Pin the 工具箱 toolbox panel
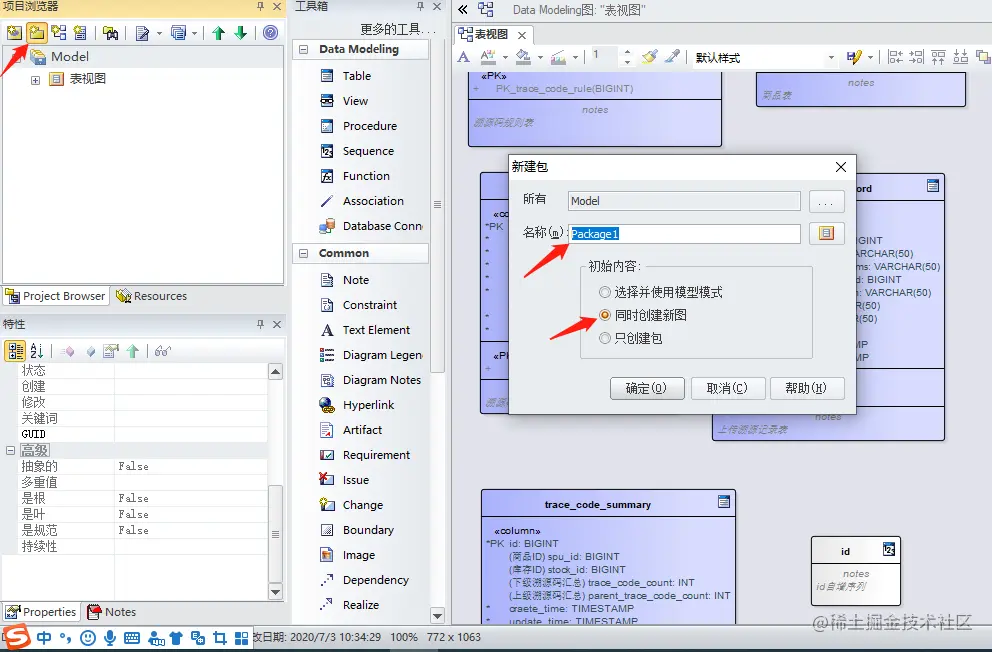The width and height of the screenshot is (992, 652). coord(420,6)
